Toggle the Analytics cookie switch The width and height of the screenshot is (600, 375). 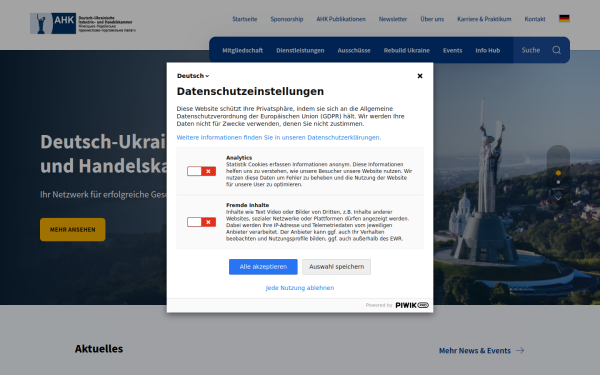(x=201, y=171)
